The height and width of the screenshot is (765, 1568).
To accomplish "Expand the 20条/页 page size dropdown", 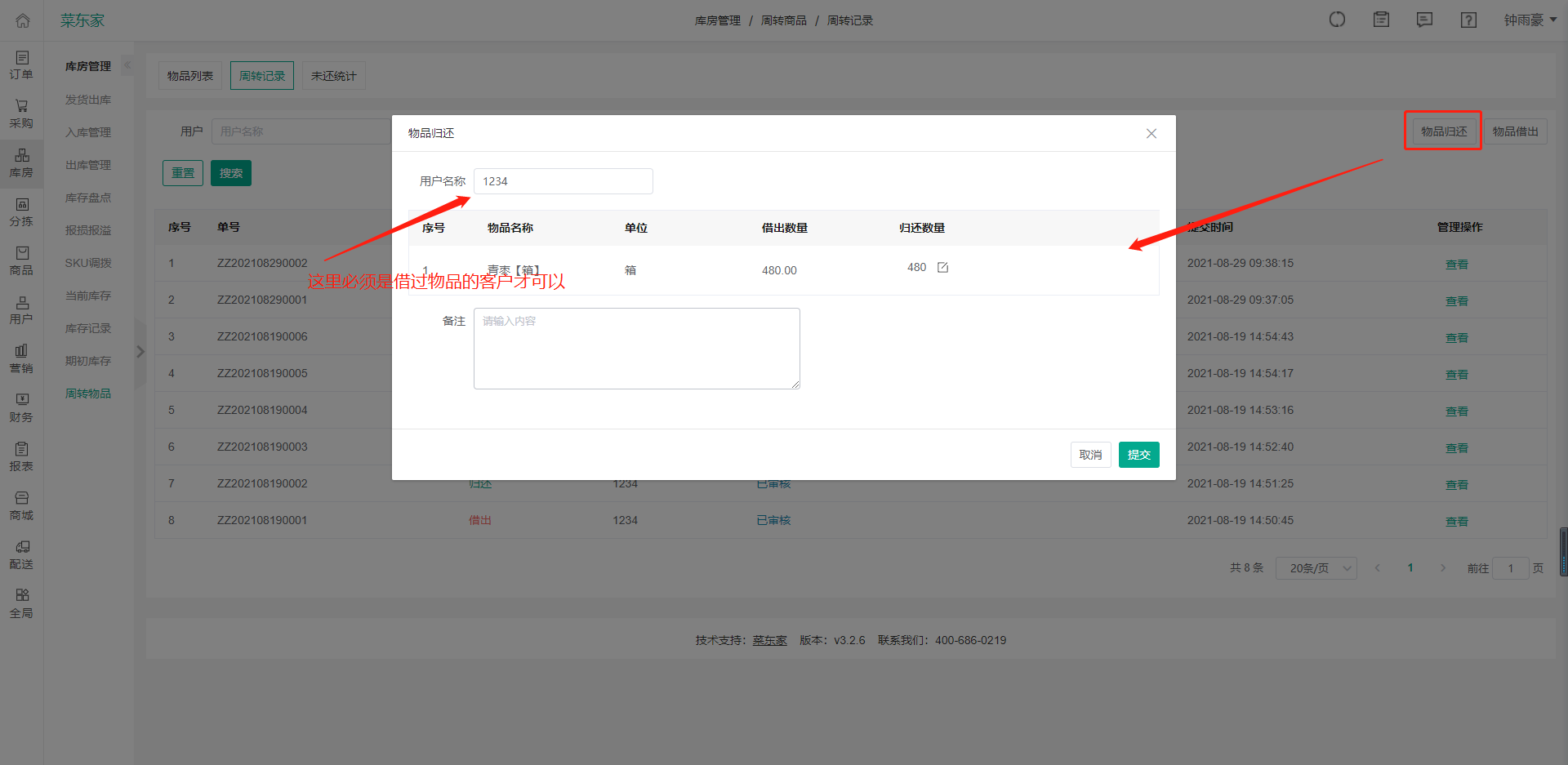I will (x=1316, y=568).
